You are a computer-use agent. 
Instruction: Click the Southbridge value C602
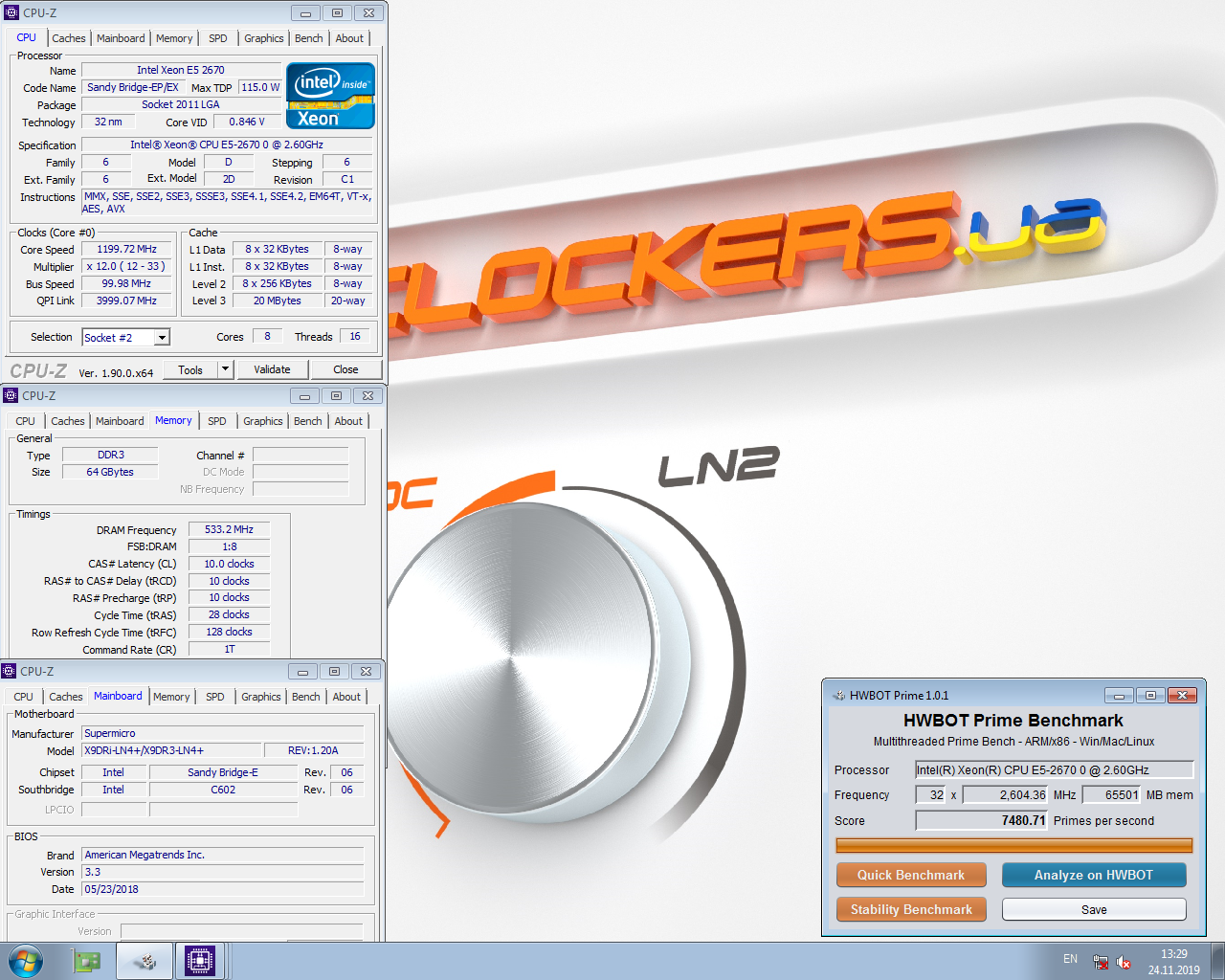223,790
